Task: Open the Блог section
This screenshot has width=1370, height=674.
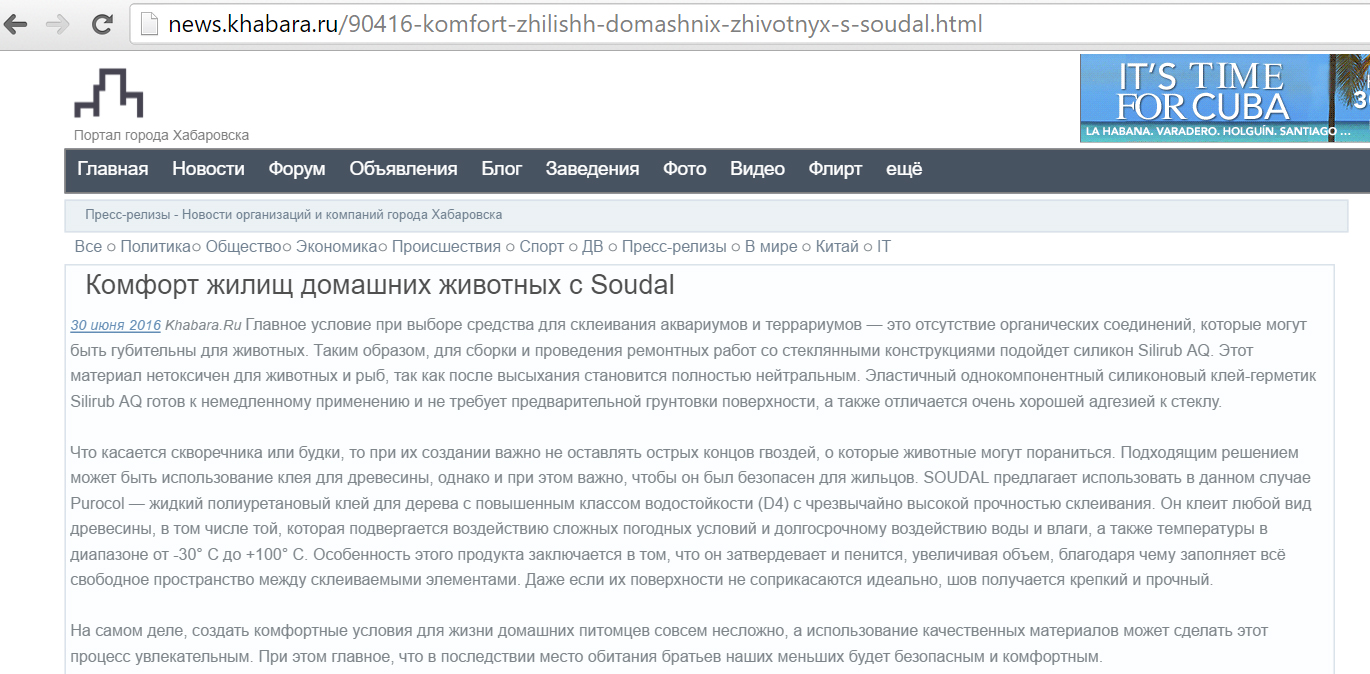Action: coord(502,169)
